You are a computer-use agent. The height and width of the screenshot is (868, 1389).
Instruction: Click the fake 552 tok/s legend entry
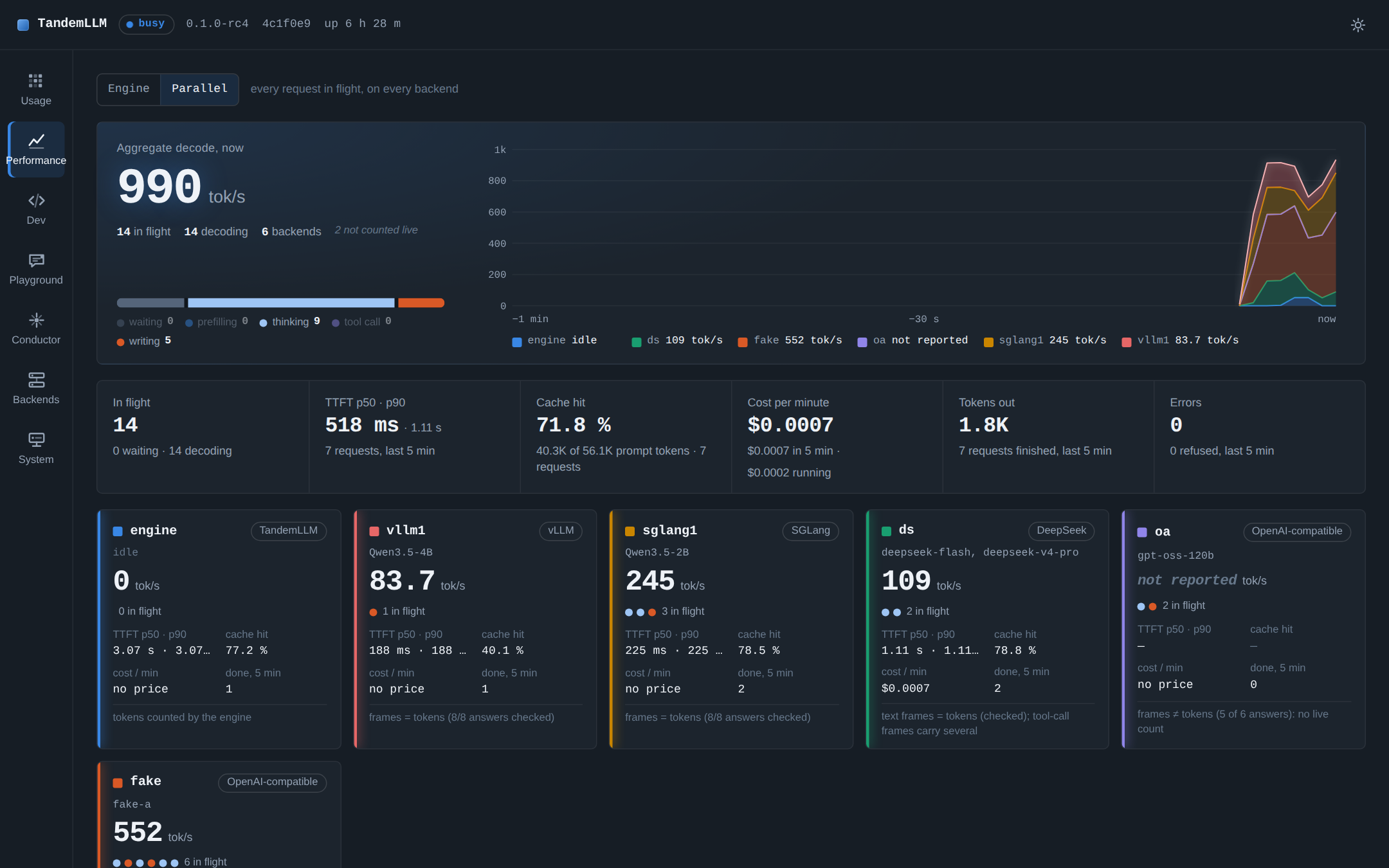coord(790,340)
